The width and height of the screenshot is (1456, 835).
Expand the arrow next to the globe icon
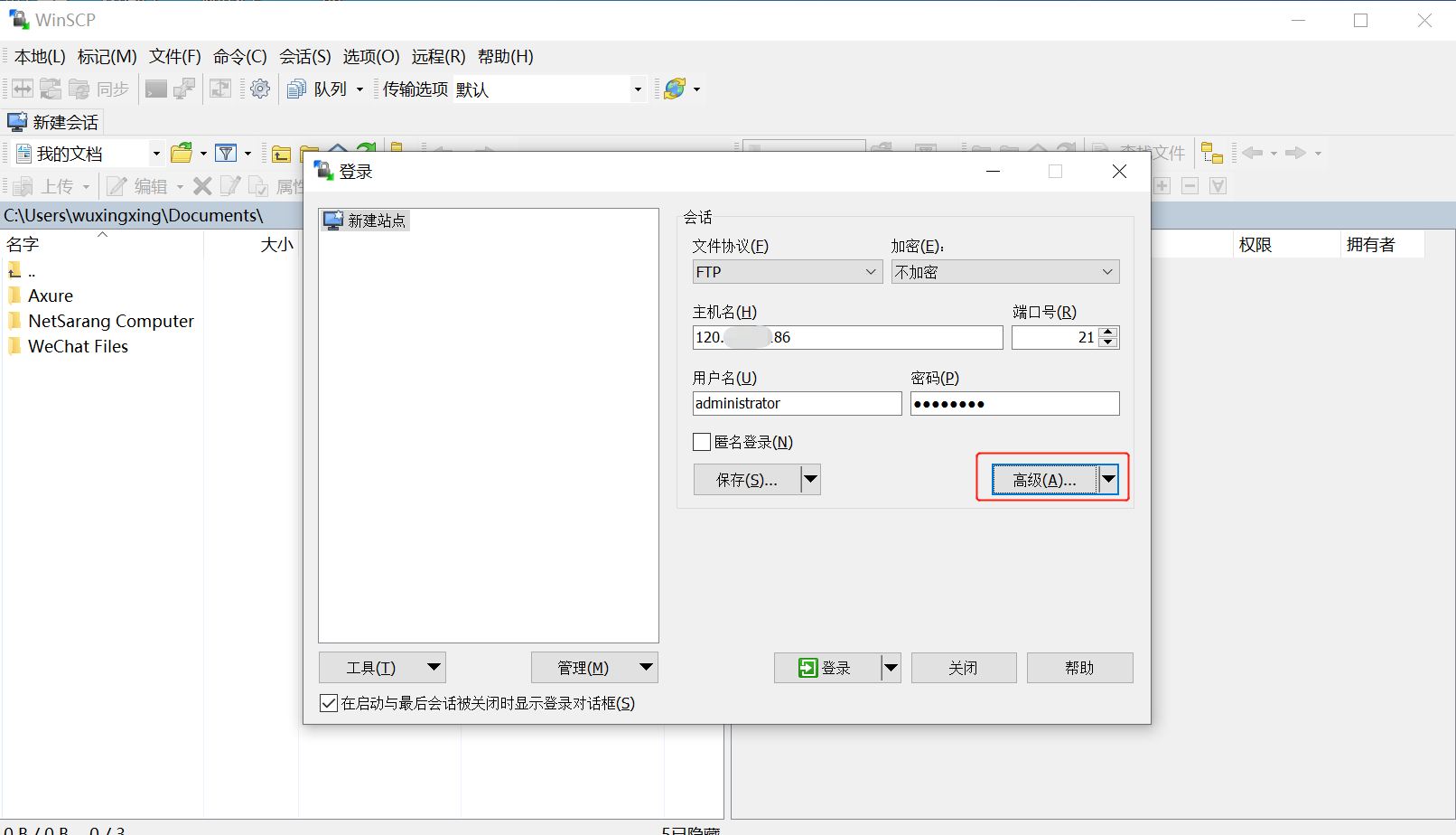pos(696,89)
